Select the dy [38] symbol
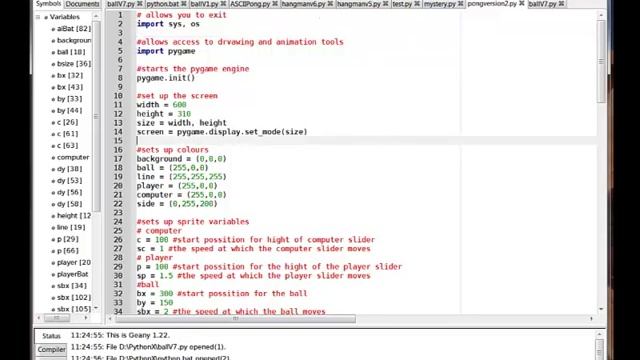This screenshot has height=360, width=640. (69, 169)
